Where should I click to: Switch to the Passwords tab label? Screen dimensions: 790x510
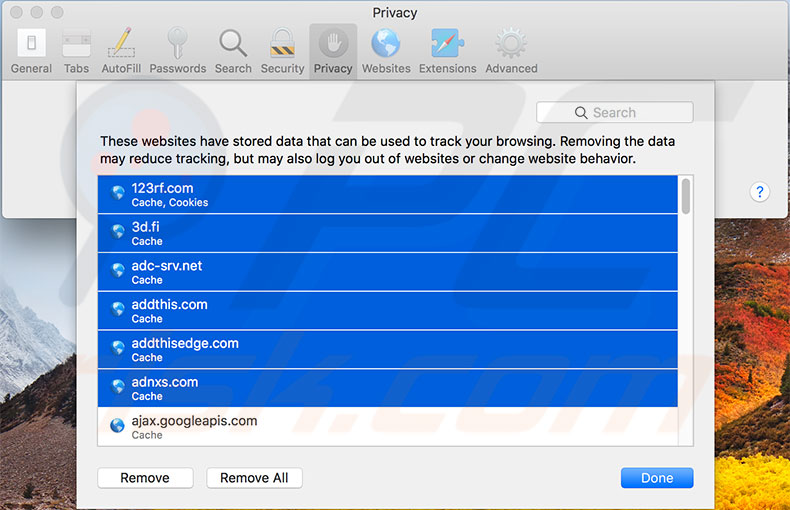tap(178, 69)
